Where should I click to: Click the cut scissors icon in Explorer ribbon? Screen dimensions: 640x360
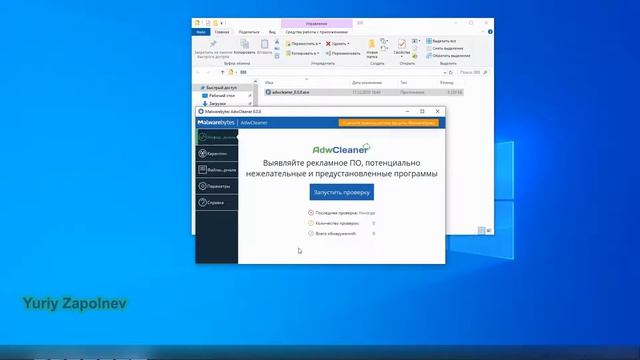[277, 42]
